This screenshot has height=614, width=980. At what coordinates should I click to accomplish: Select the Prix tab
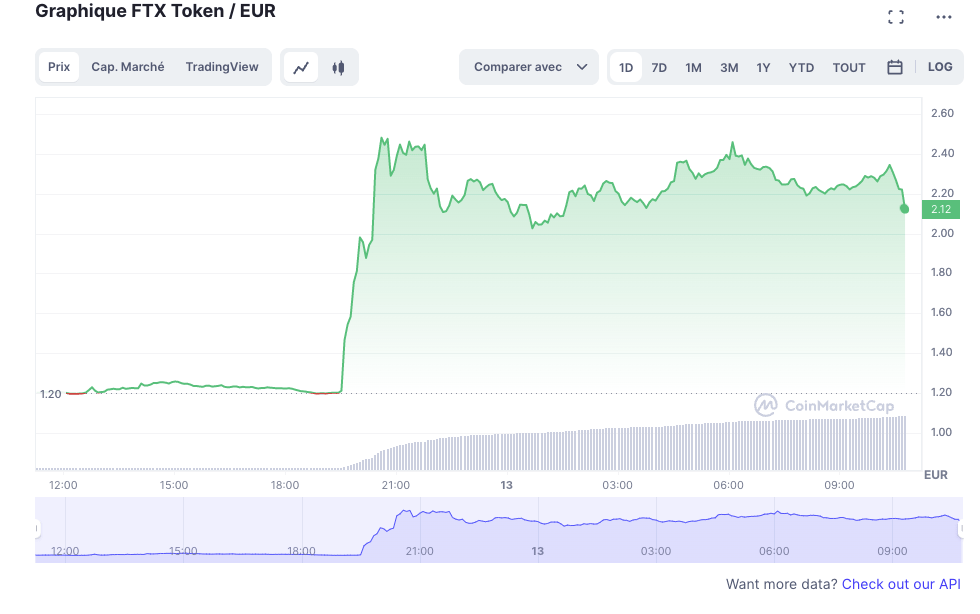point(59,67)
